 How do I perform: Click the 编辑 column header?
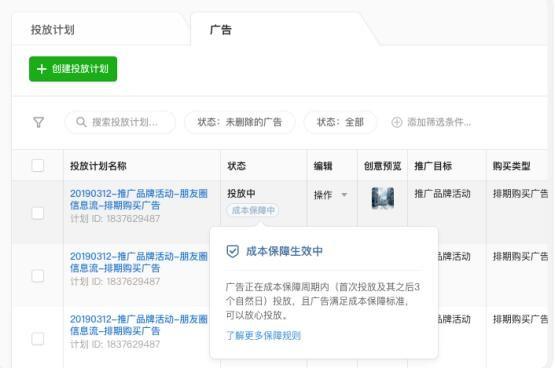coord(323,166)
